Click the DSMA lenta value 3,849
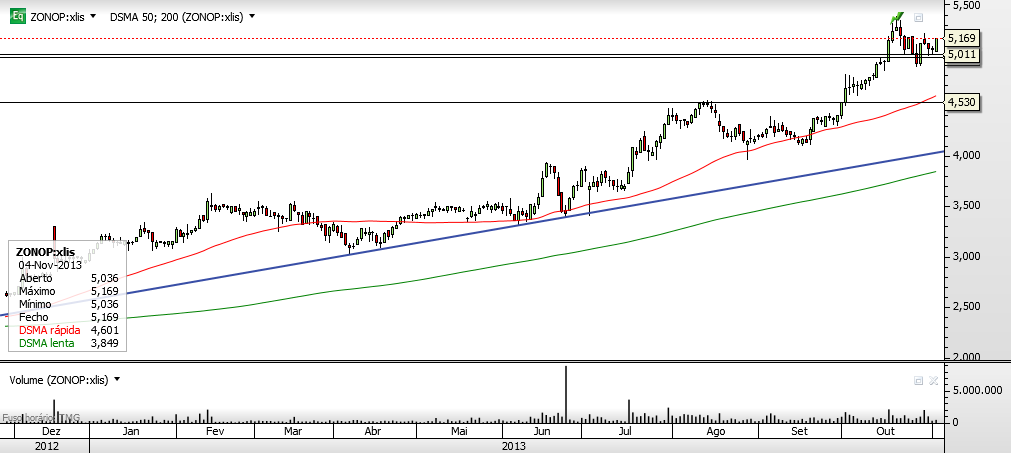The width and height of the screenshot is (1011, 453). click(104, 343)
